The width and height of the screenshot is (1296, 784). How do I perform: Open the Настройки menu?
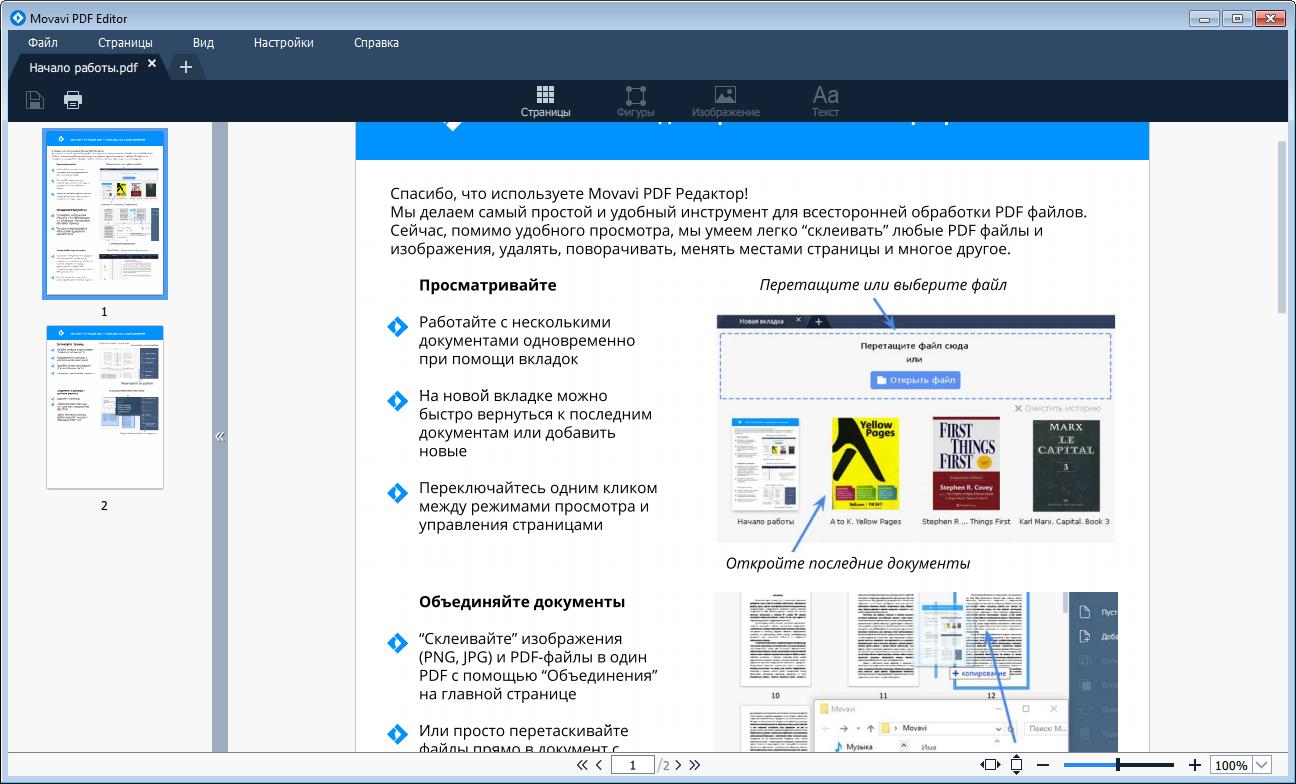[283, 43]
